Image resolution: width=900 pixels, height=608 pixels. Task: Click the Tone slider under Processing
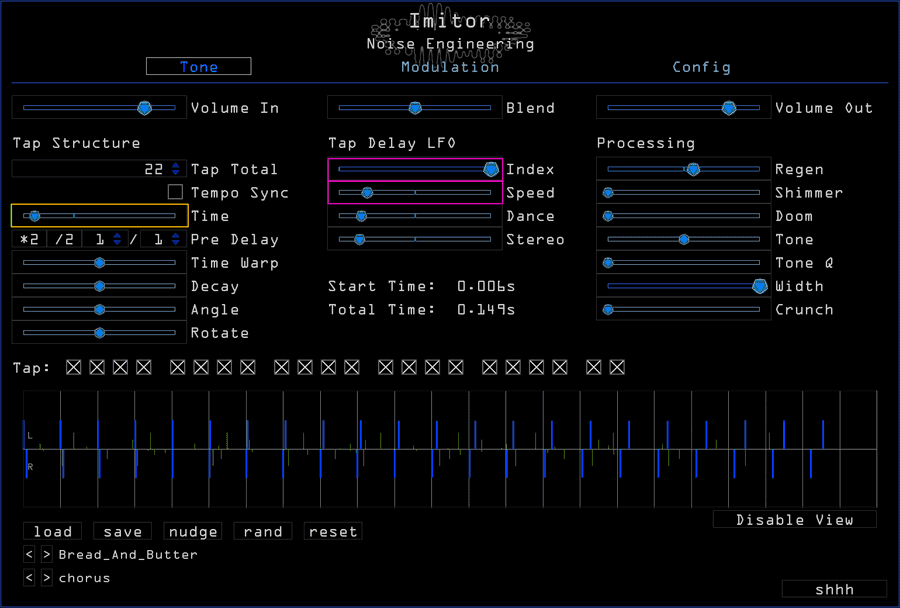tap(684, 239)
